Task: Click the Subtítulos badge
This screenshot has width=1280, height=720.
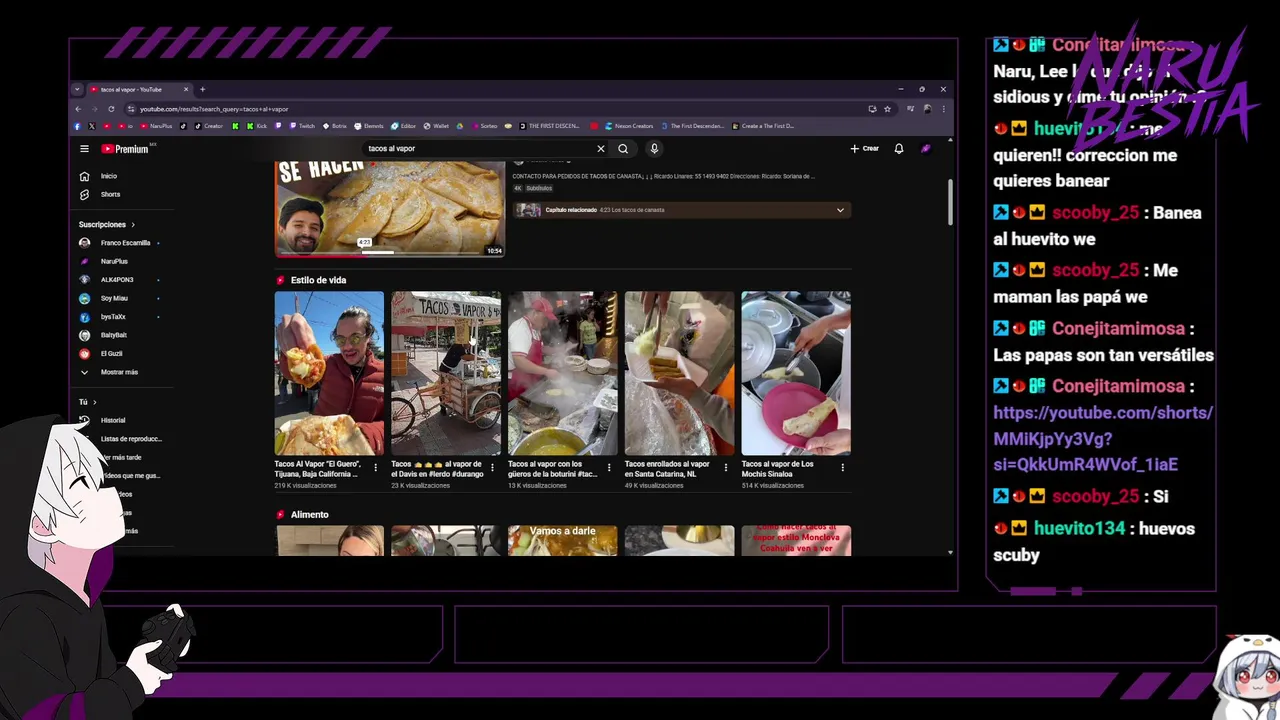Action: [539, 188]
